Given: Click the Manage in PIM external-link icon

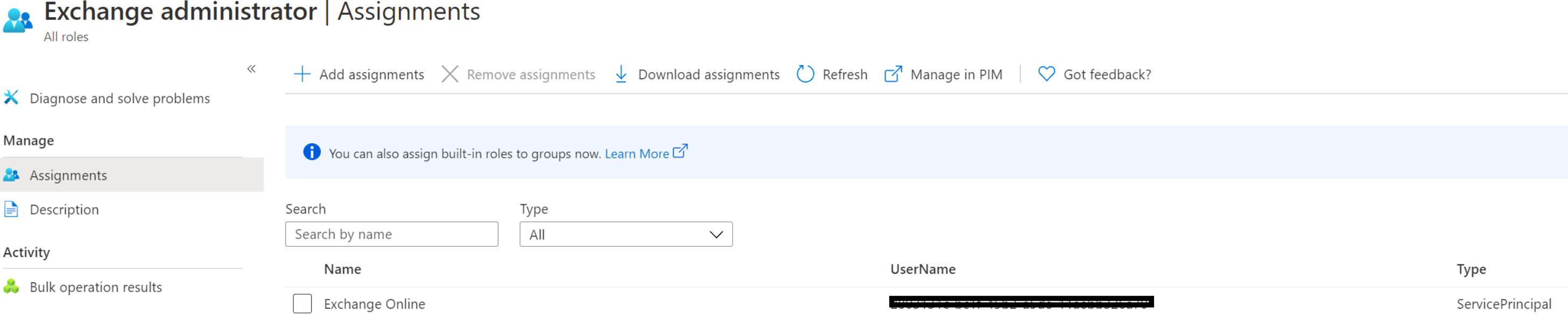Looking at the screenshot, I should coord(893,74).
